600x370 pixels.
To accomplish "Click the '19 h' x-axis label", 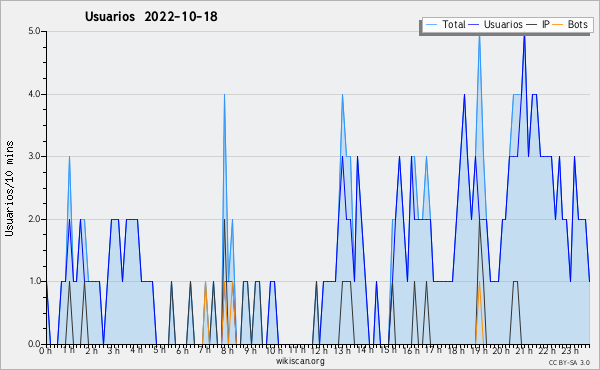I will pyautogui.click(x=479, y=351).
